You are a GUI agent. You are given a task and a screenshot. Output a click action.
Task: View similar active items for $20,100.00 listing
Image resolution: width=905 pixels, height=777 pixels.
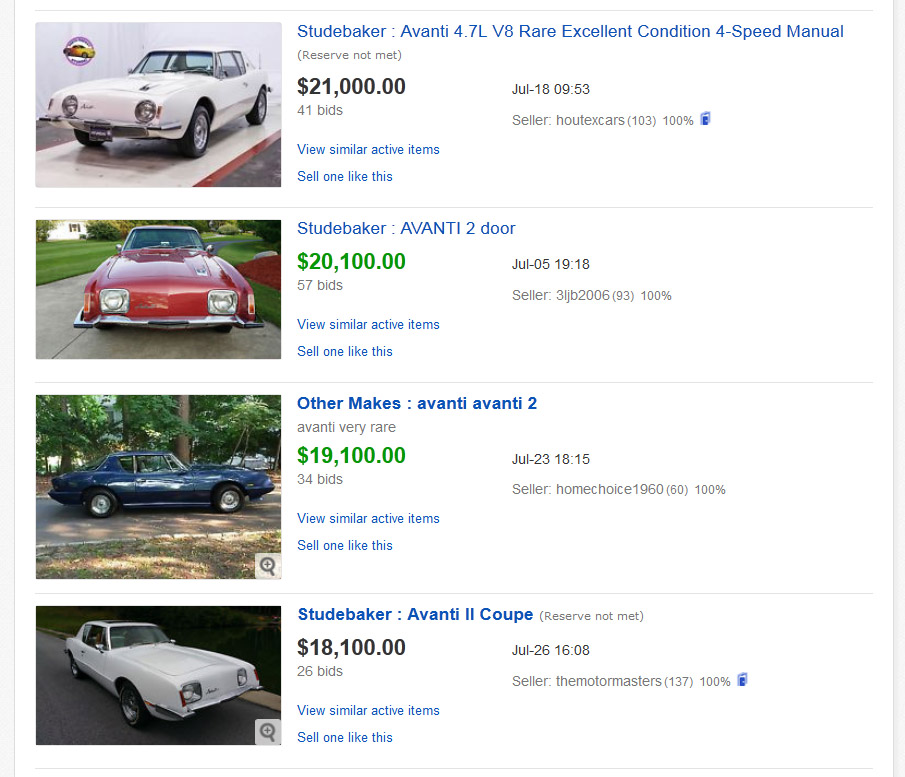pyautogui.click(x=368, y=325)
